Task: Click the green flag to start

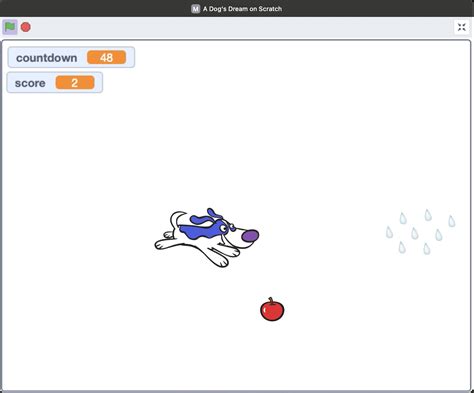Action: pos(10,27)
